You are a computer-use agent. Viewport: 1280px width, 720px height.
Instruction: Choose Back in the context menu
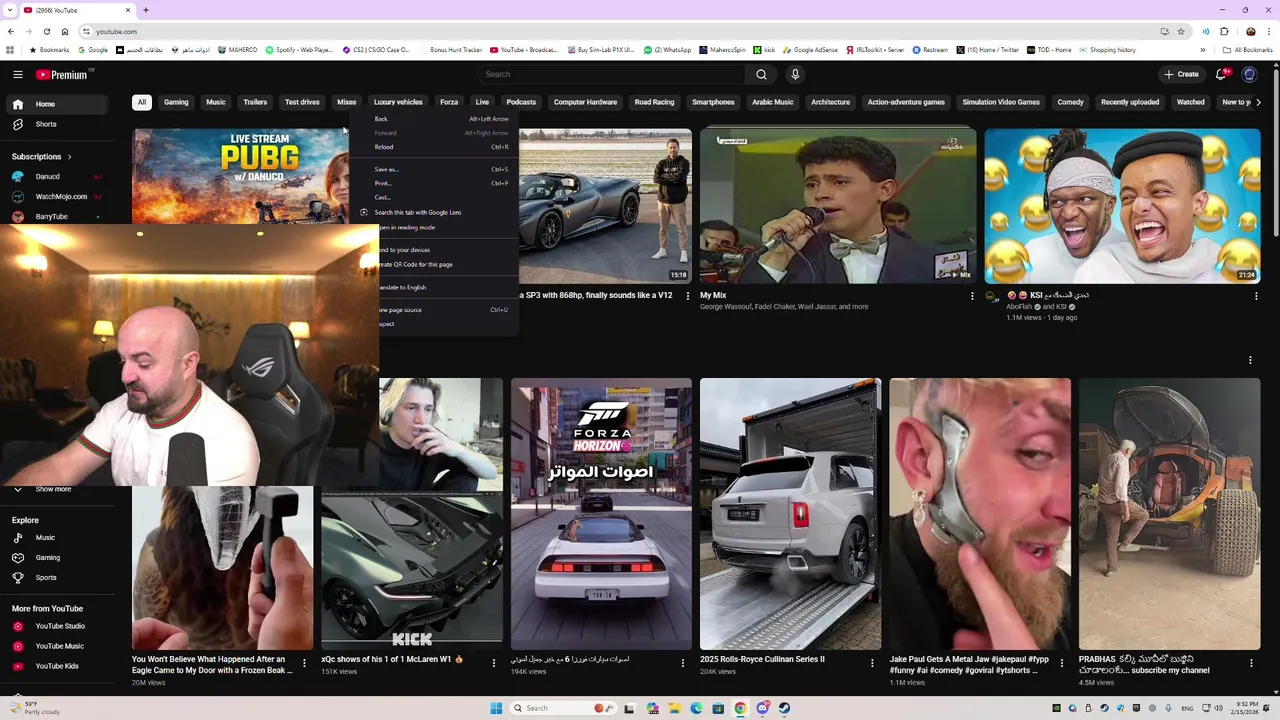pos(434,119)
